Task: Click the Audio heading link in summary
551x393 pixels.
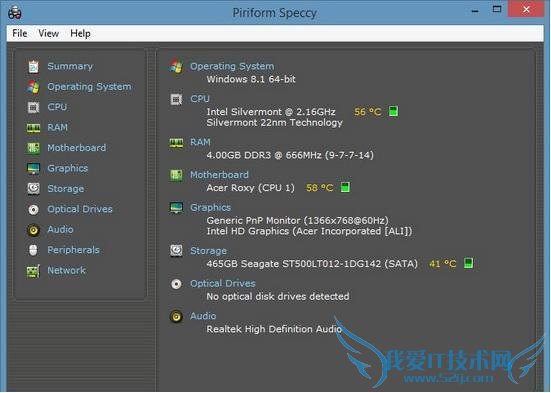Action: pyautogui.click(x=203, y=316)
